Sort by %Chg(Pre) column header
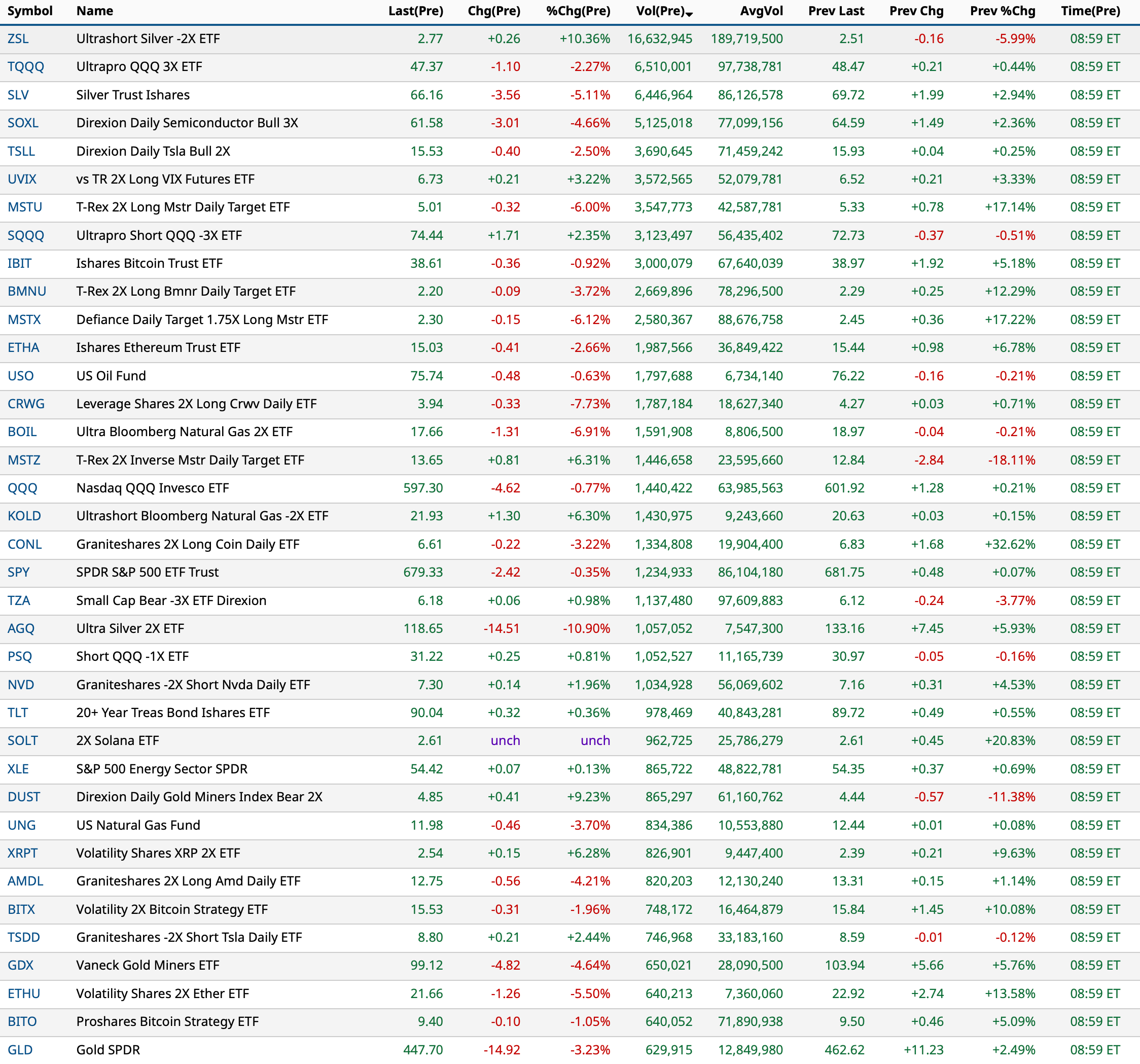The image size is (1140, 1064). pos(578,11)
